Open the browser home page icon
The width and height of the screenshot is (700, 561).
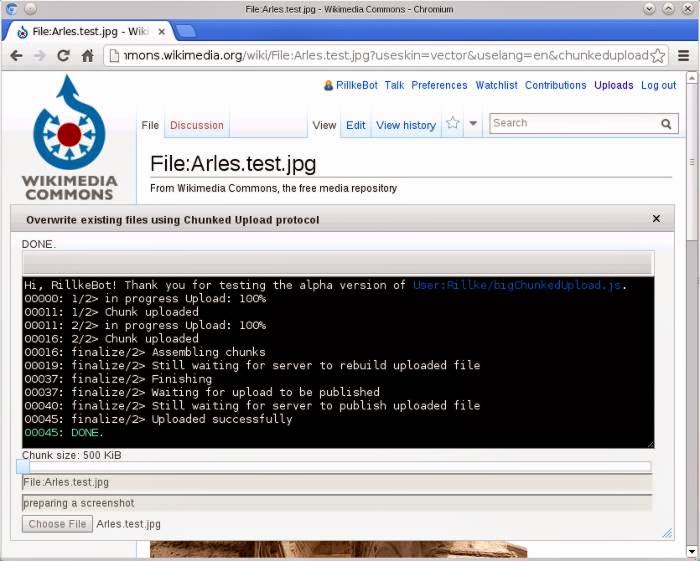pyautogui.click(x=88, y=56)
